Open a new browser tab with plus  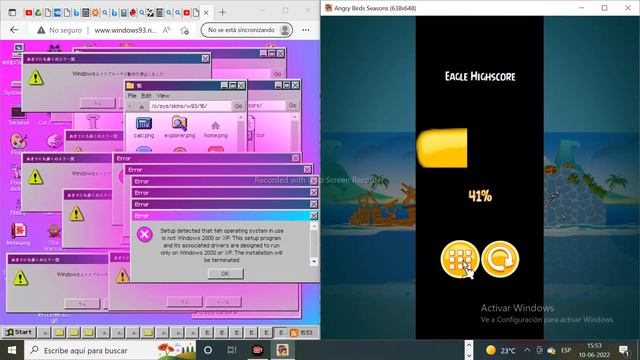tap(222, 13)
